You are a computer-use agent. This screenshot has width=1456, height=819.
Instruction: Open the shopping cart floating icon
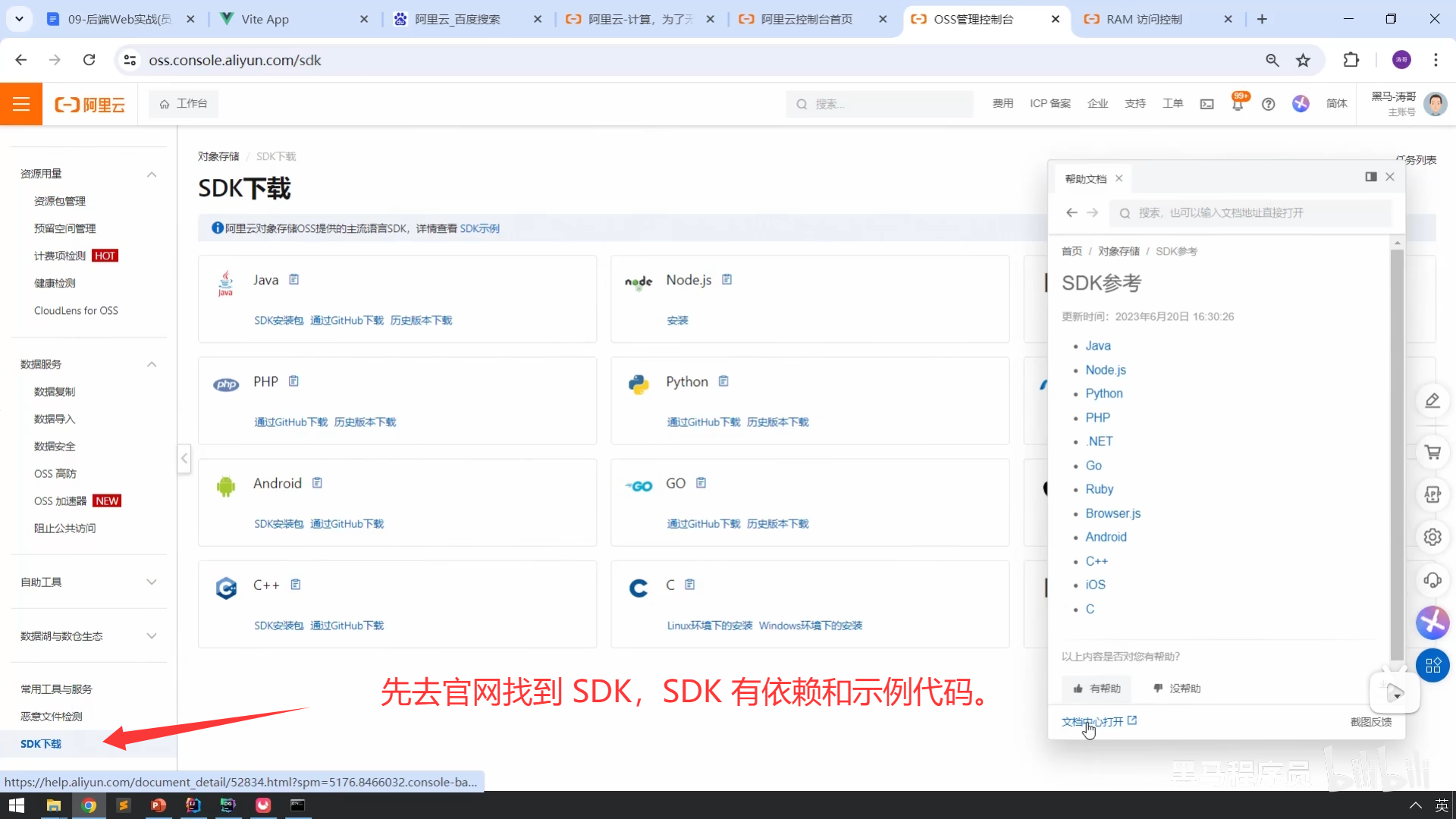click(1432, 453)
